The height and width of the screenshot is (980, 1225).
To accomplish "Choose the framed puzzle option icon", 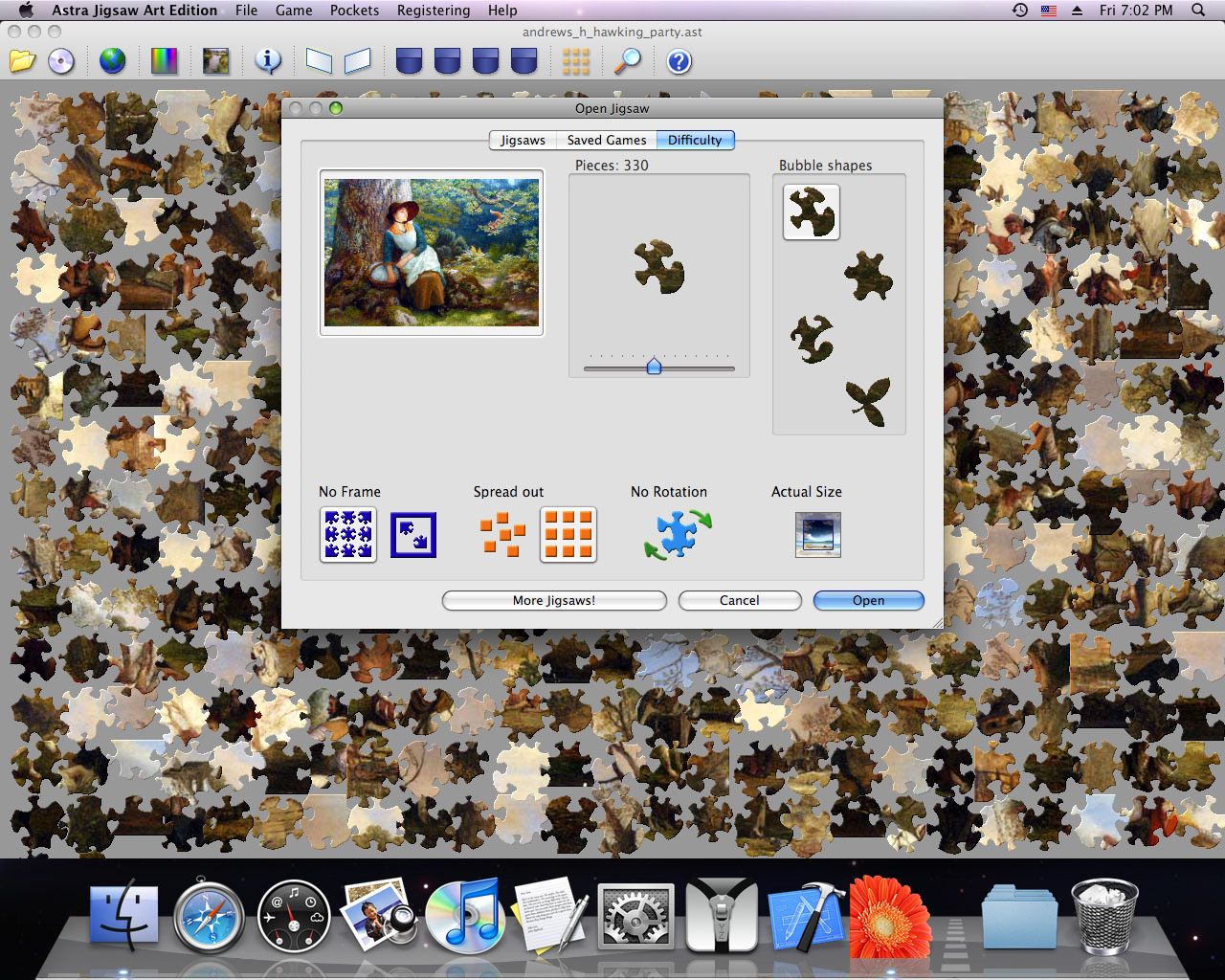I will 413,535.
